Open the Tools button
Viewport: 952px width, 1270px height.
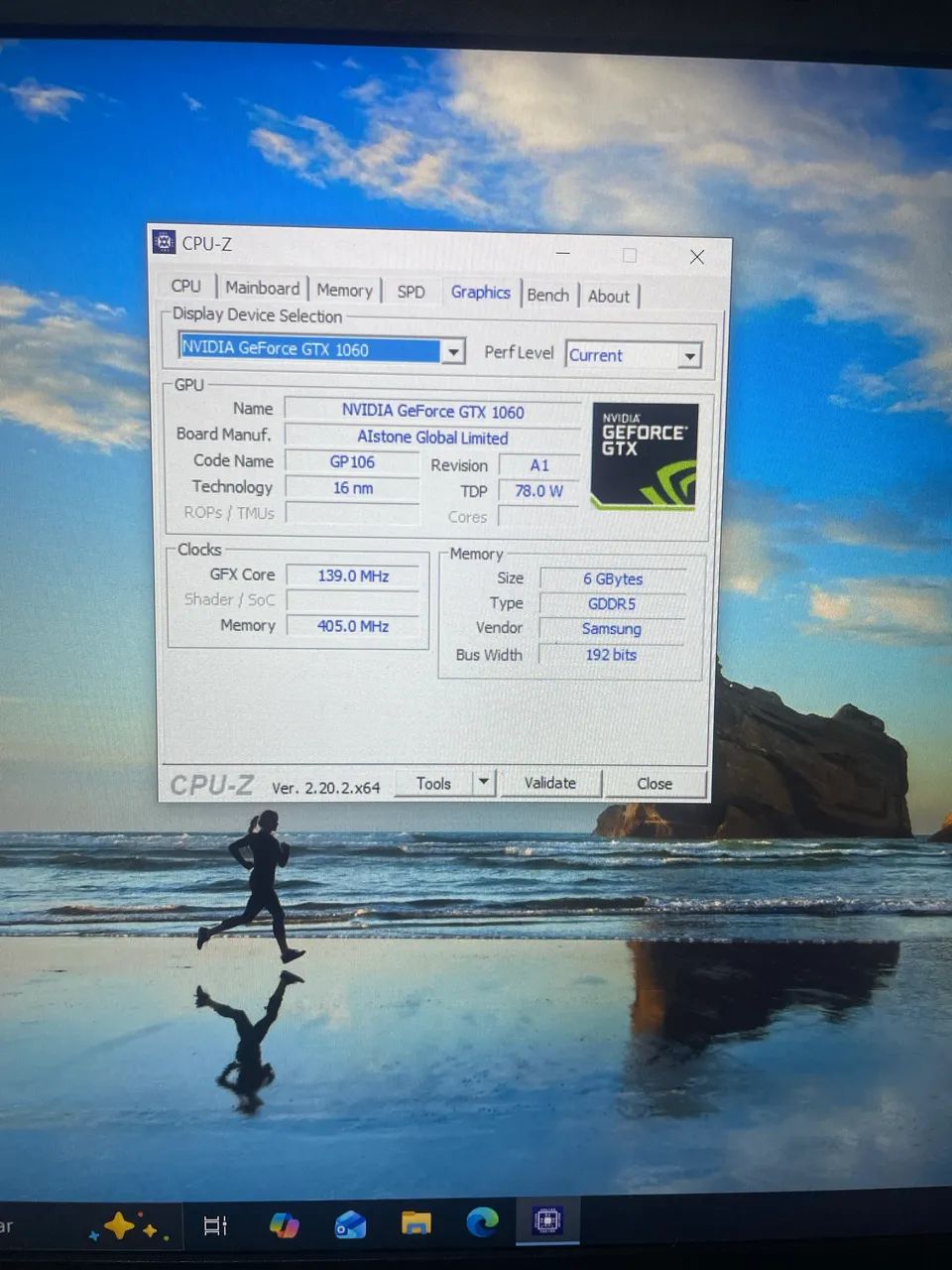(x=433, y=783)
